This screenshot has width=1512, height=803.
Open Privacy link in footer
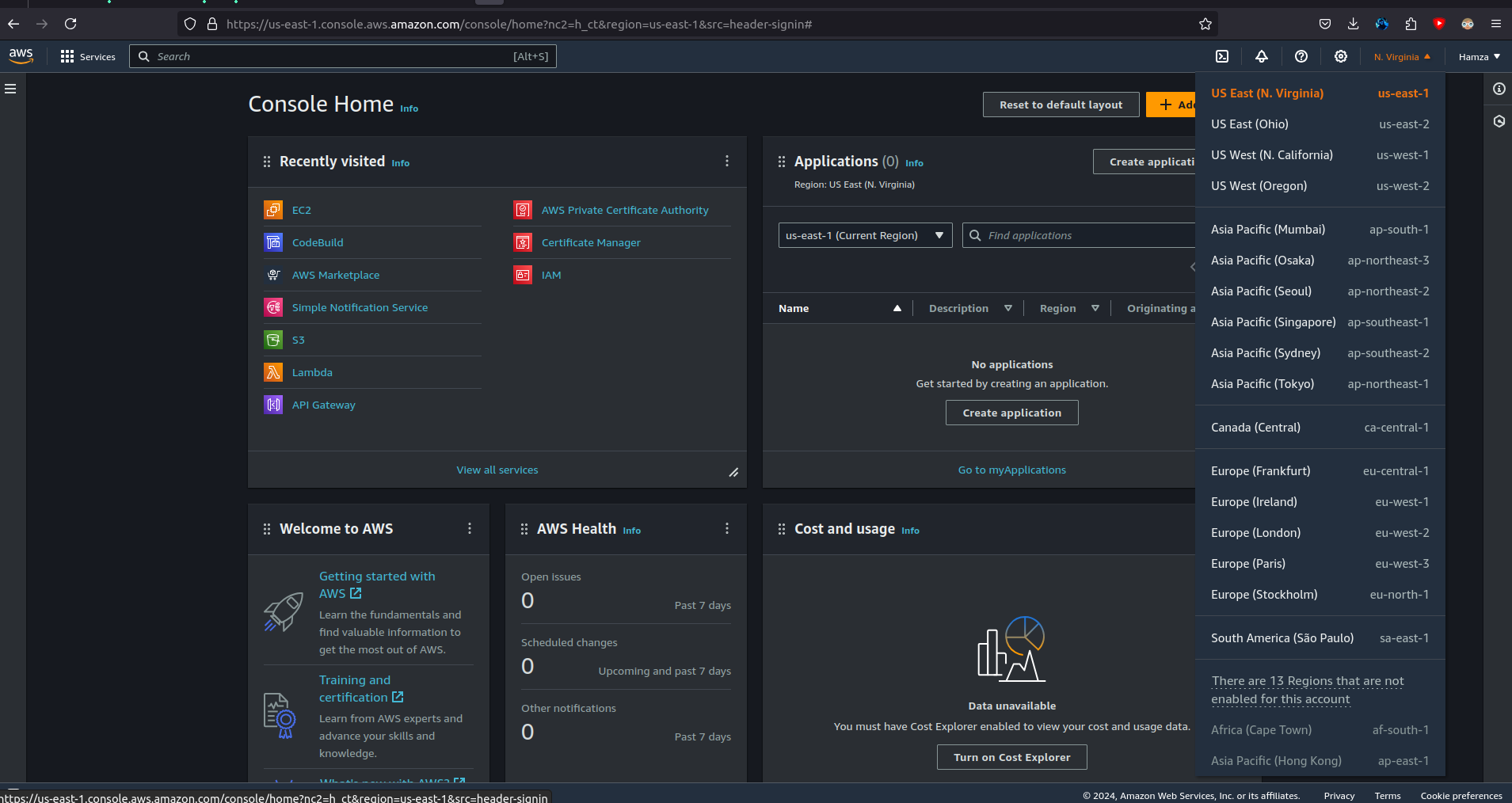tap(1339, 796)
